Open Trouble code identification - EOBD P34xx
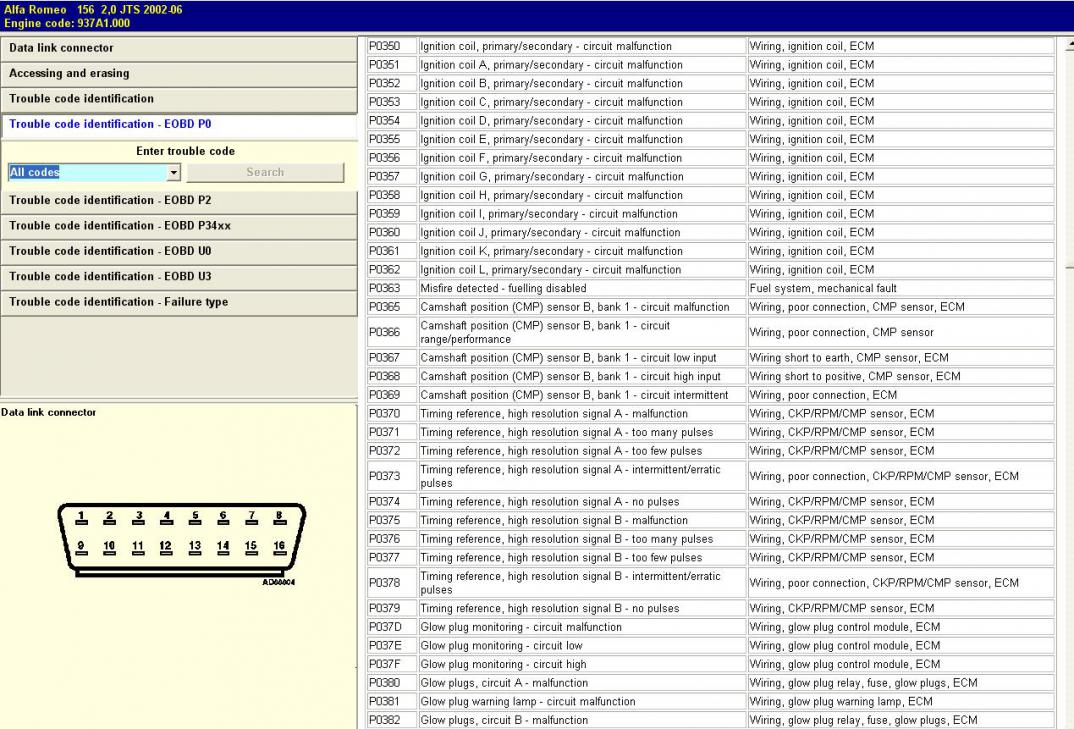 point(179,226)
